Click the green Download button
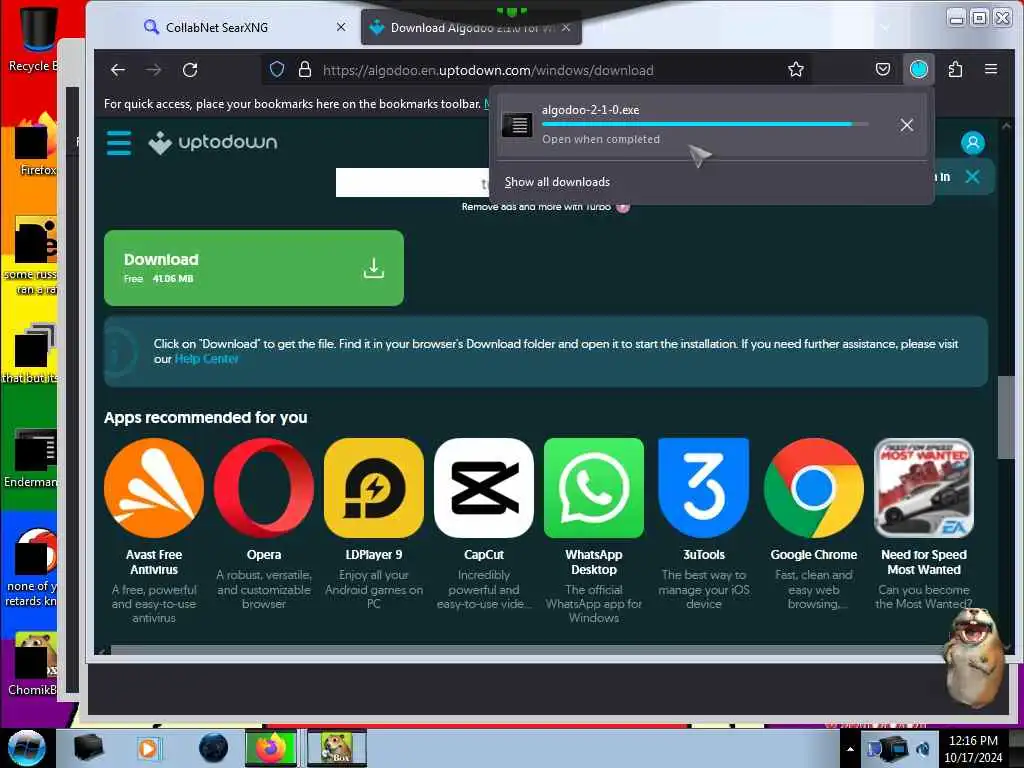1024x768 pixels. pos(253,268)
